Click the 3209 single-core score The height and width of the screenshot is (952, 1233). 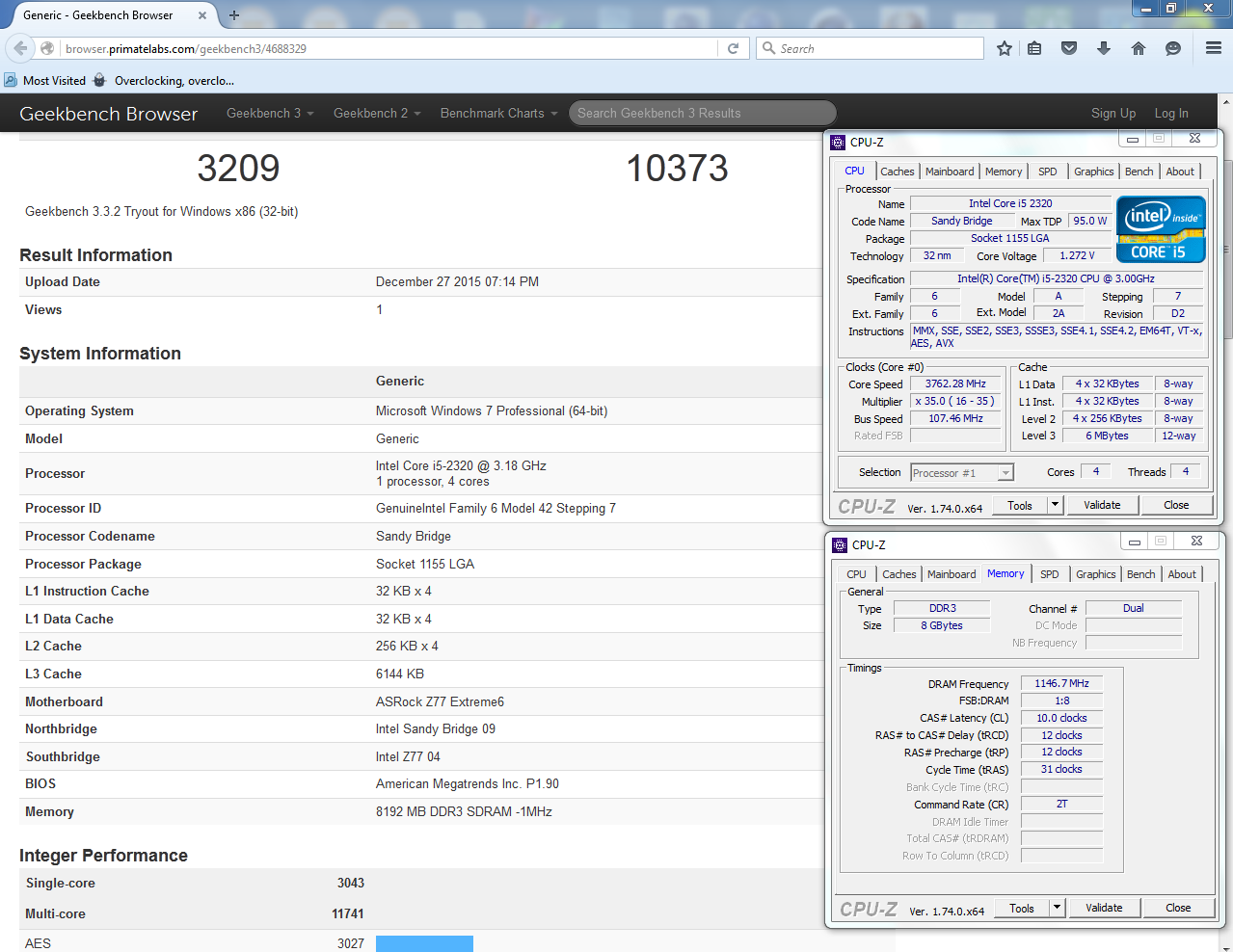click(238, 169)
